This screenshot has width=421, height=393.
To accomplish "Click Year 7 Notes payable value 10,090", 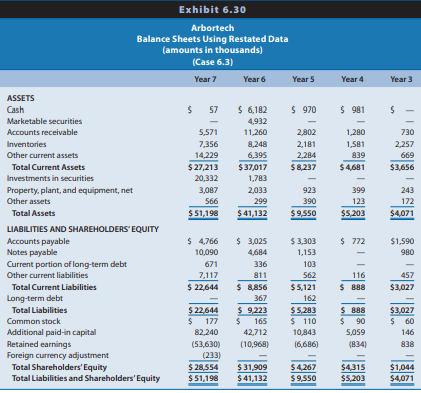I will [206, 252].
